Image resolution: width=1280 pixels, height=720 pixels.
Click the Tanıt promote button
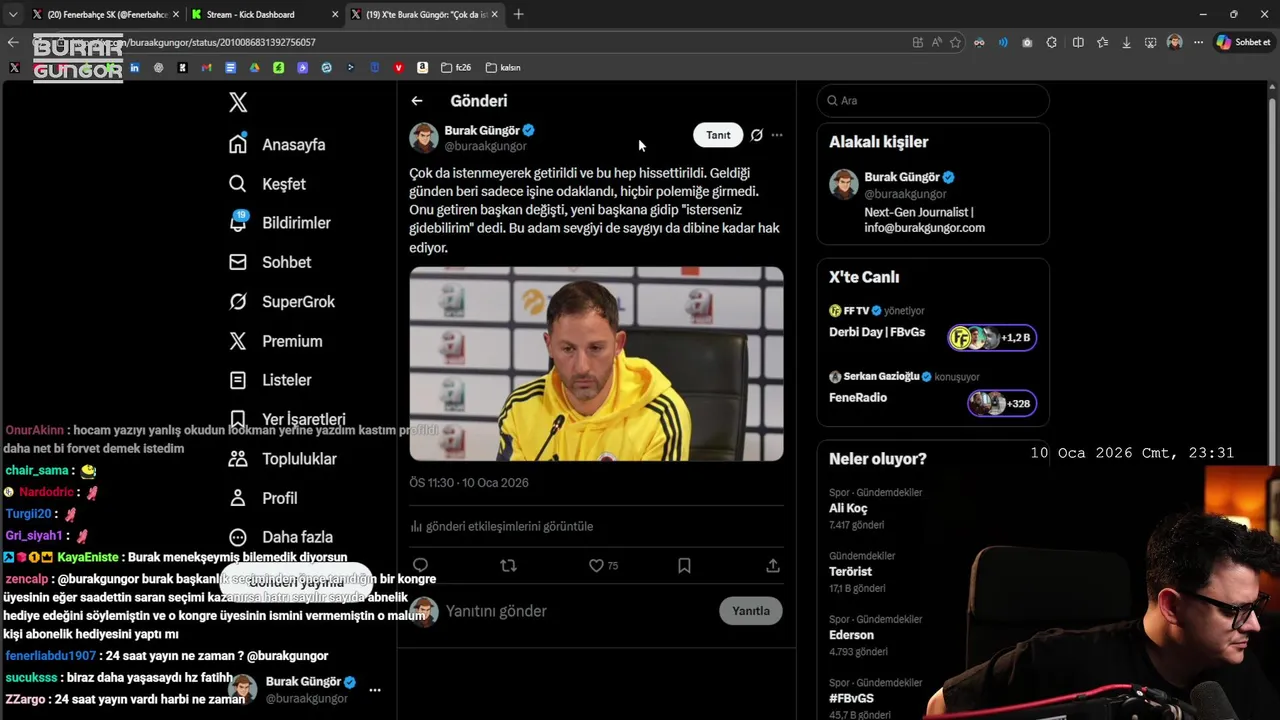point(718,135)
